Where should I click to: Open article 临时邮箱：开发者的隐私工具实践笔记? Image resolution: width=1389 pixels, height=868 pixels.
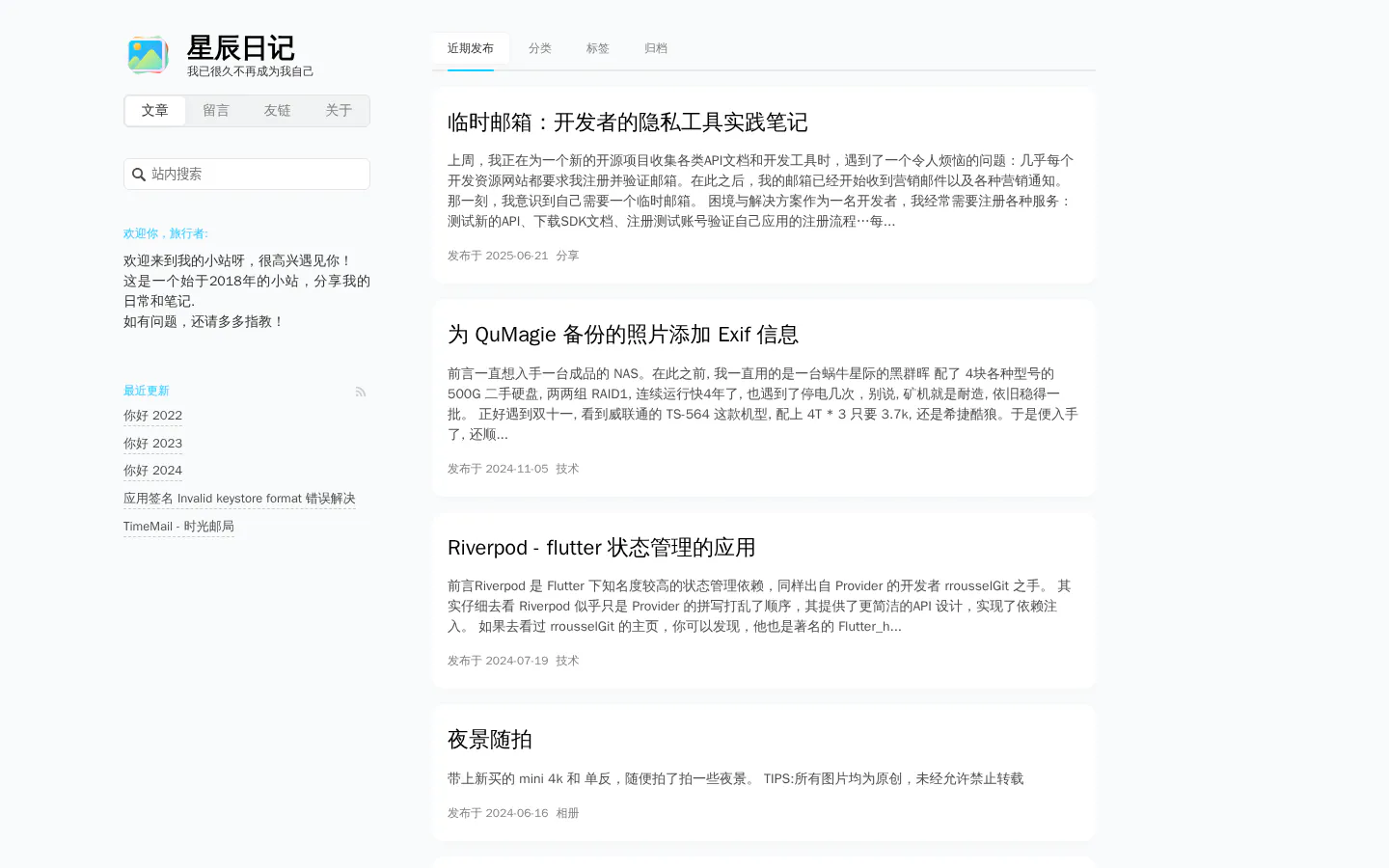[628, 122]
